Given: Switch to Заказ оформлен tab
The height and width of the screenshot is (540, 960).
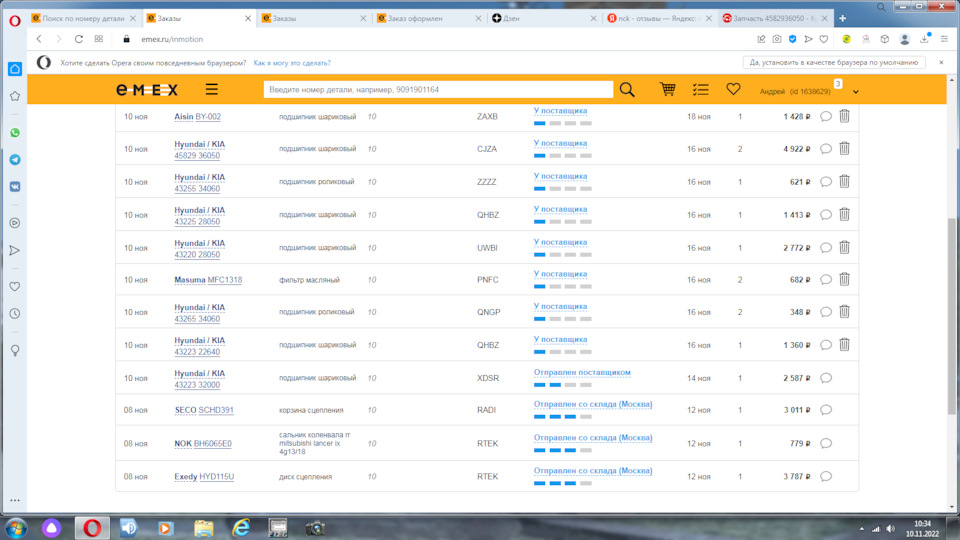Looking at the screenshot, I should (428, 18).
